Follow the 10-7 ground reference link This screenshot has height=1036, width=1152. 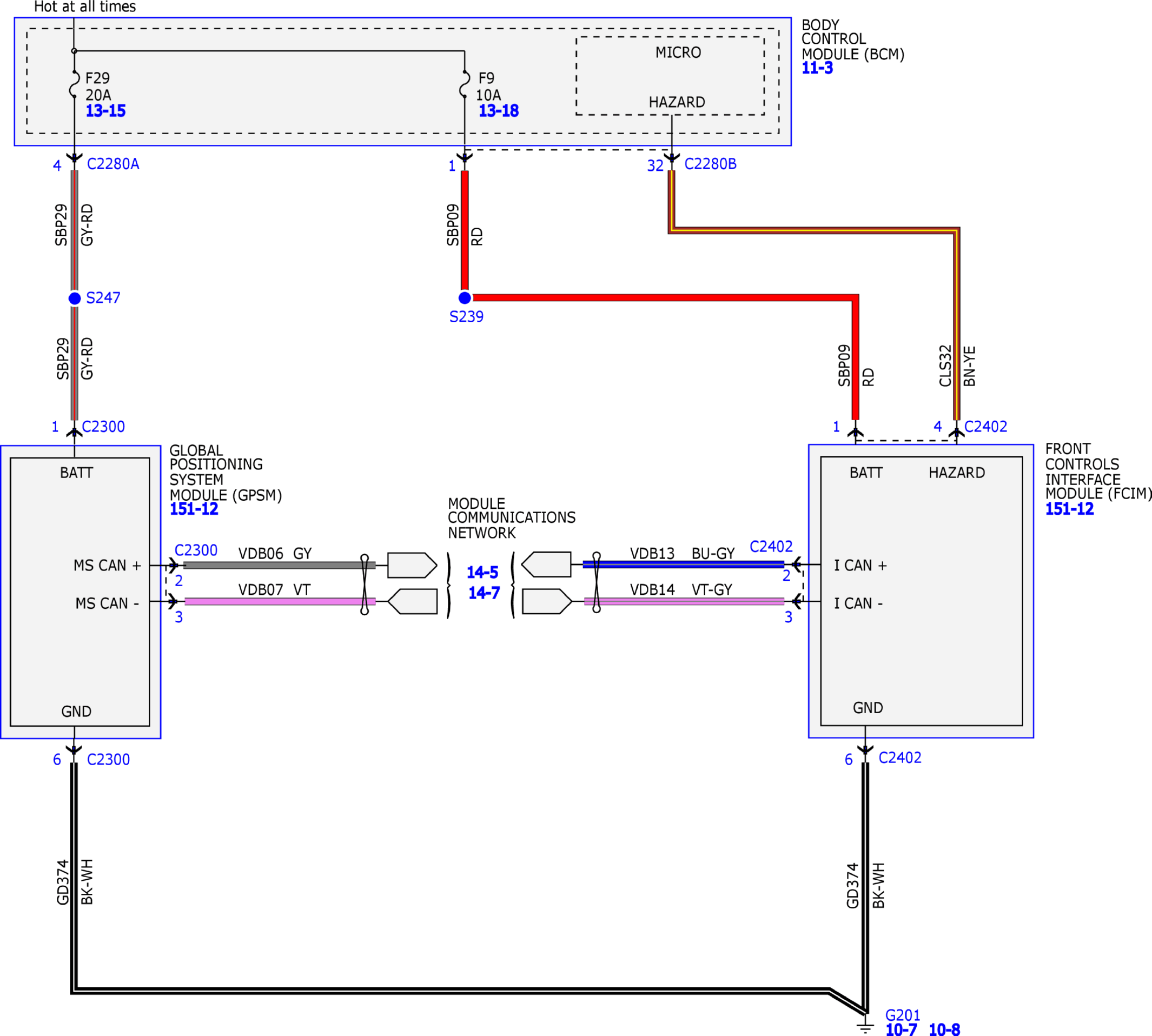901,1029
